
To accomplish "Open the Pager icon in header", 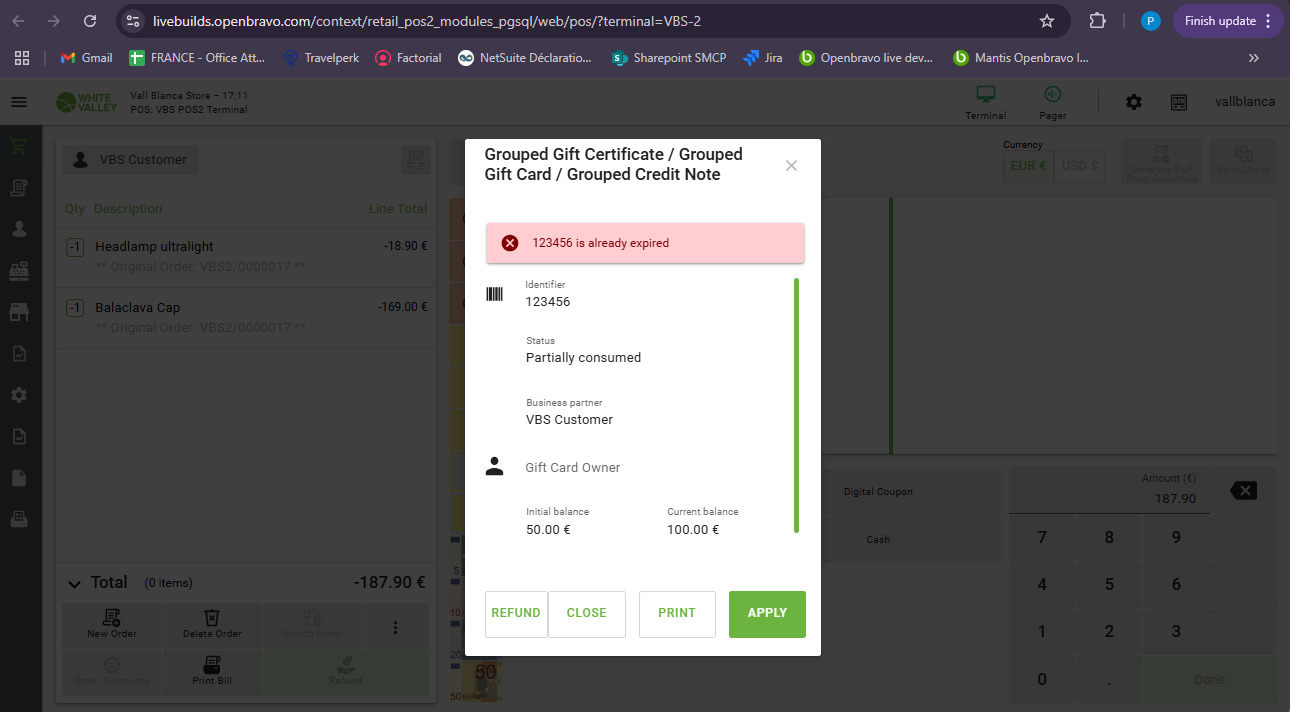I will pos(1052,95).
